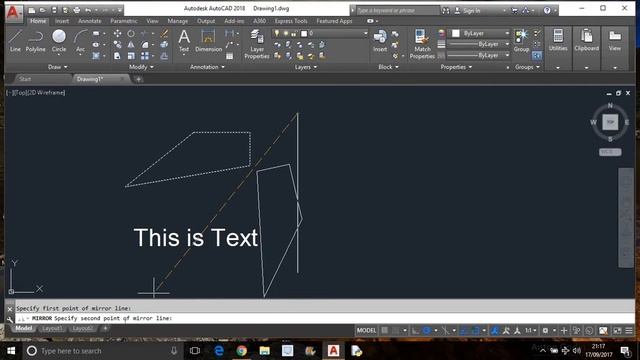Toggle polar tracking in status bar
The height and width of the screenshot is (360, 640).
[426, 330]
